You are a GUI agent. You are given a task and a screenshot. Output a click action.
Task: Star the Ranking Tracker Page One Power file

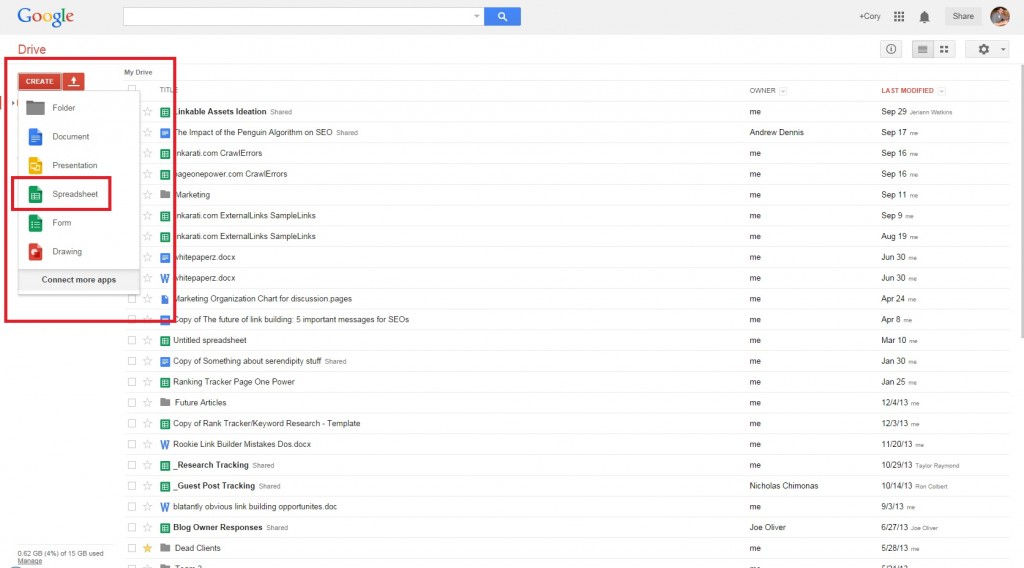coord(148,382)
